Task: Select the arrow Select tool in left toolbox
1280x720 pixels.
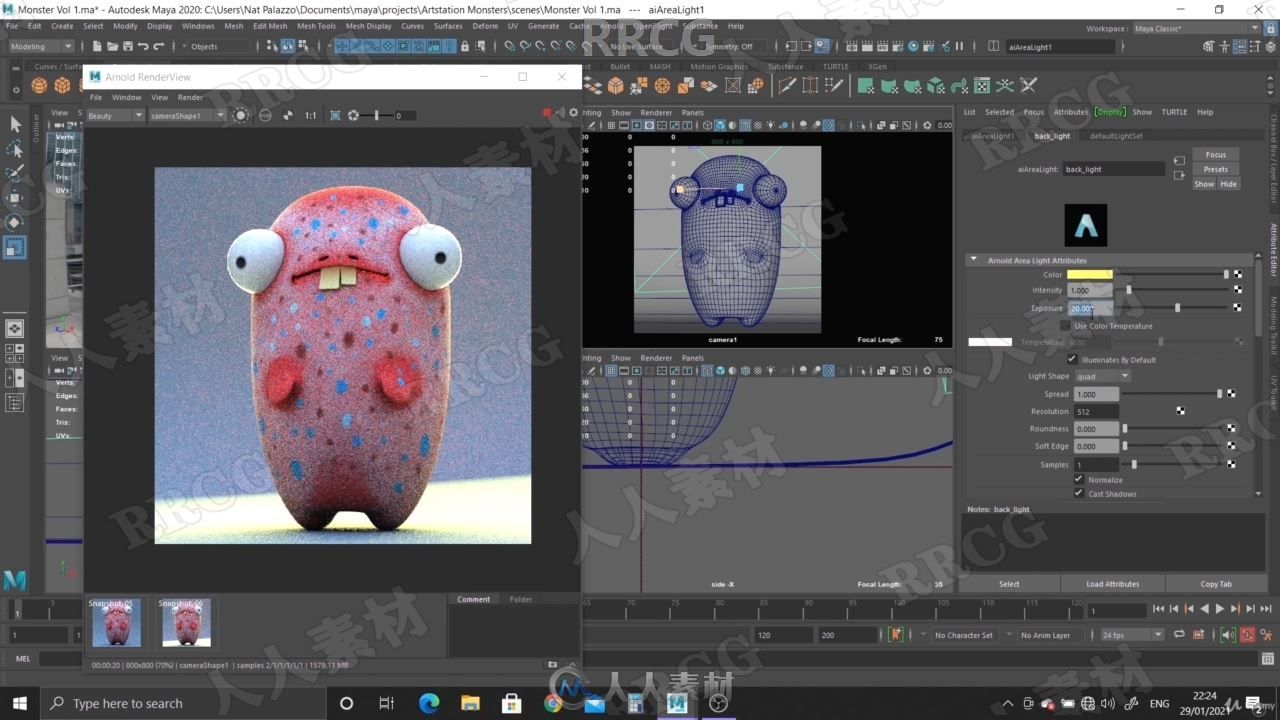Action: [x=15, y=124]
